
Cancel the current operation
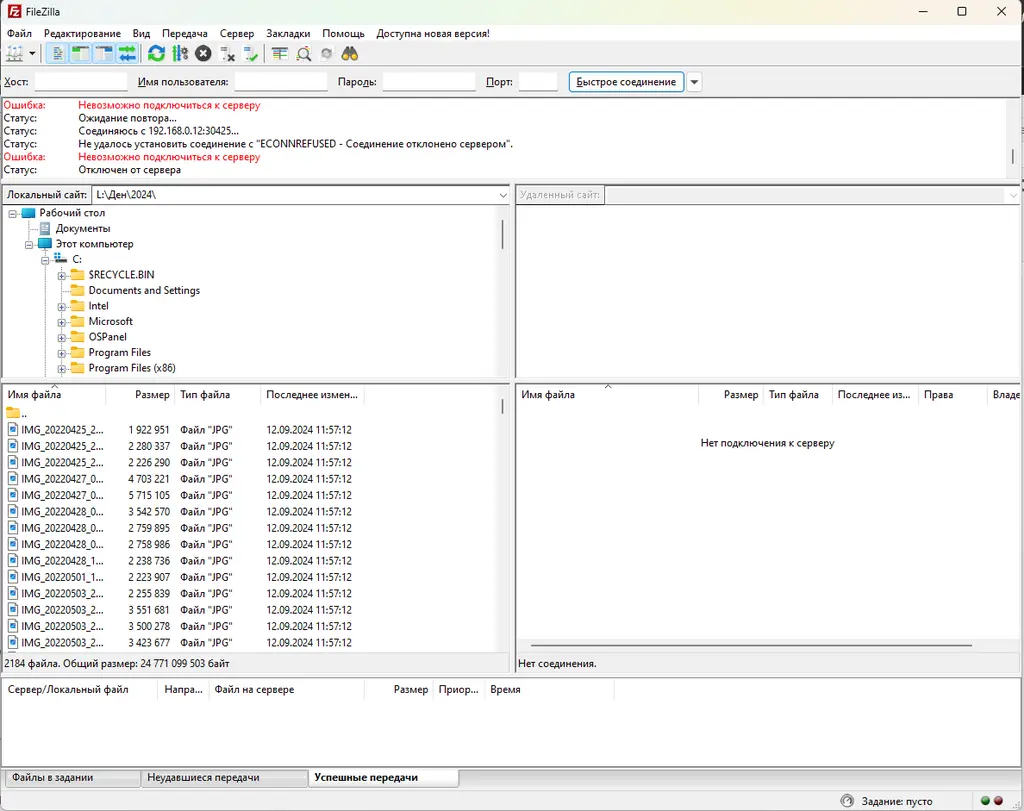coord(203,54)
